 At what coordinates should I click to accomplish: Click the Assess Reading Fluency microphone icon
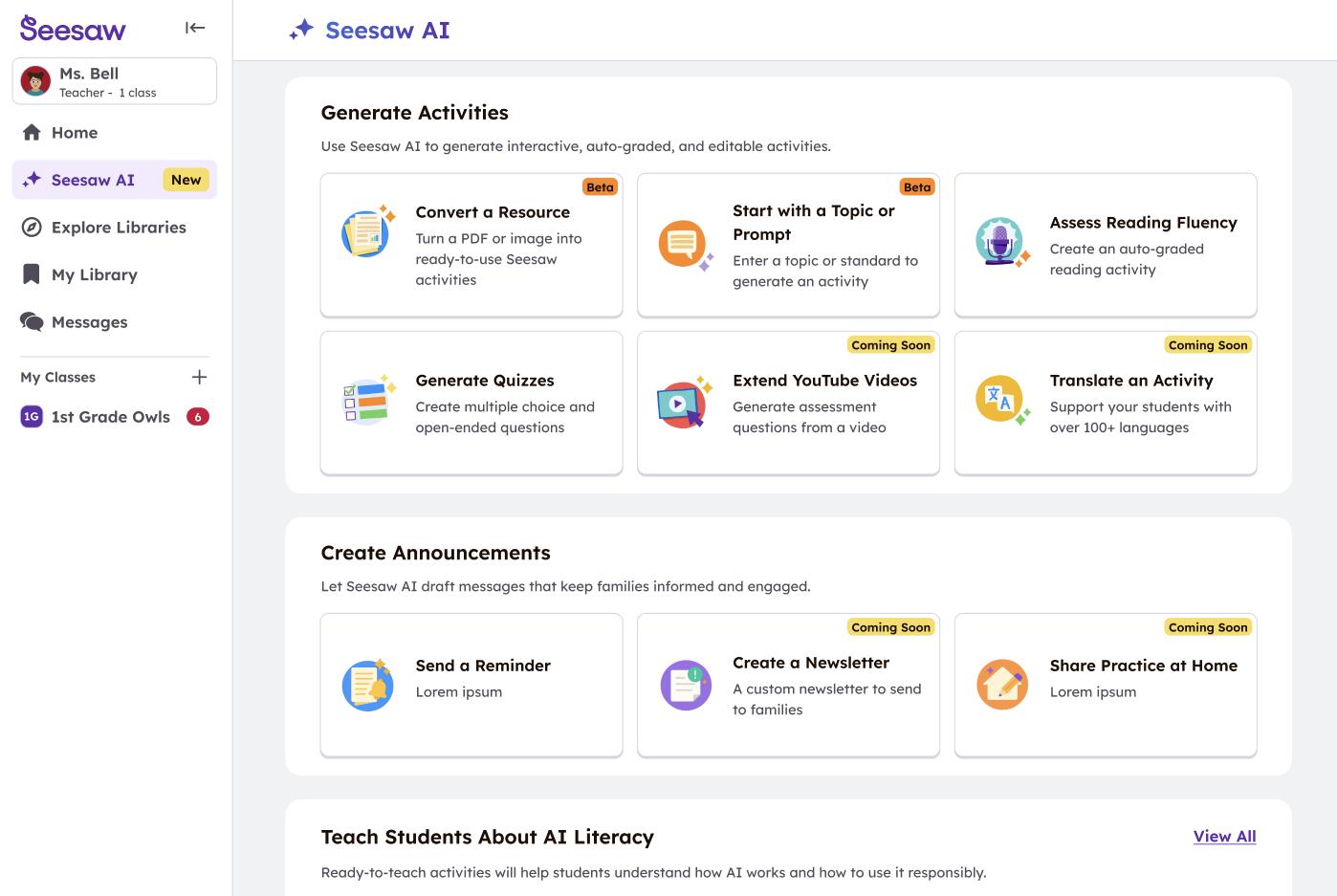tap(1002, 241)
